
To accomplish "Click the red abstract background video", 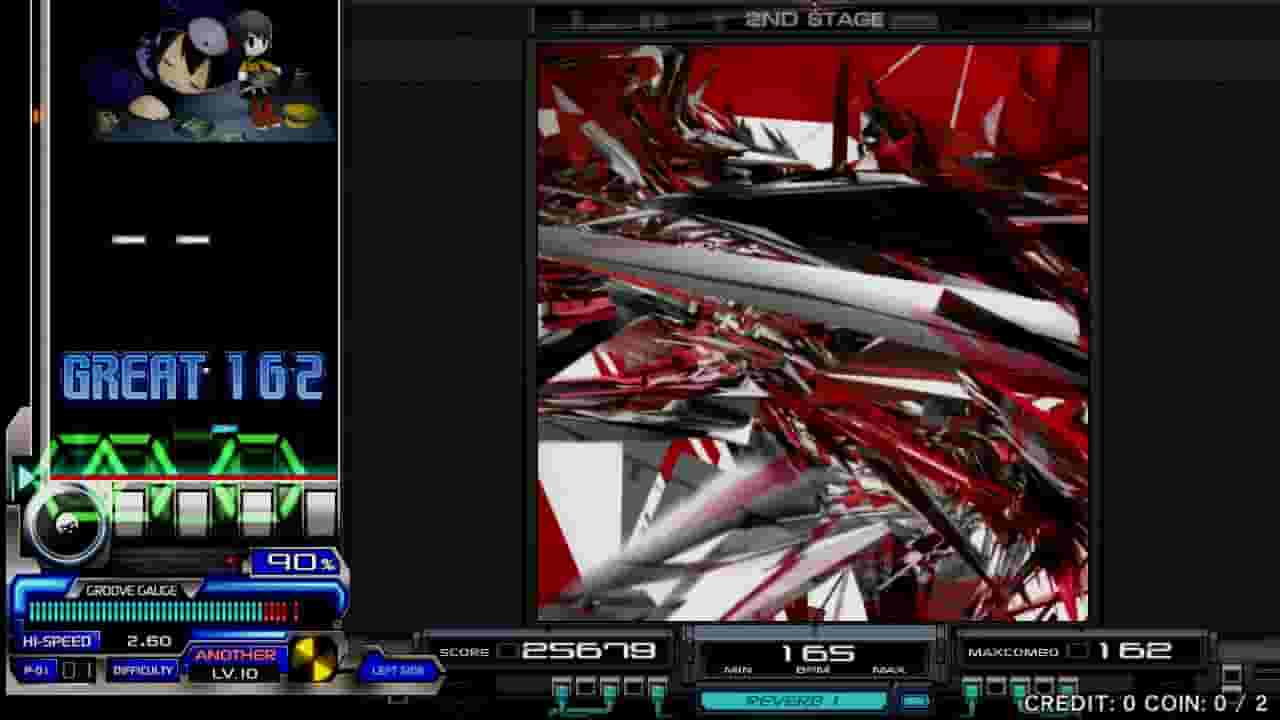I will click(813, 332).
